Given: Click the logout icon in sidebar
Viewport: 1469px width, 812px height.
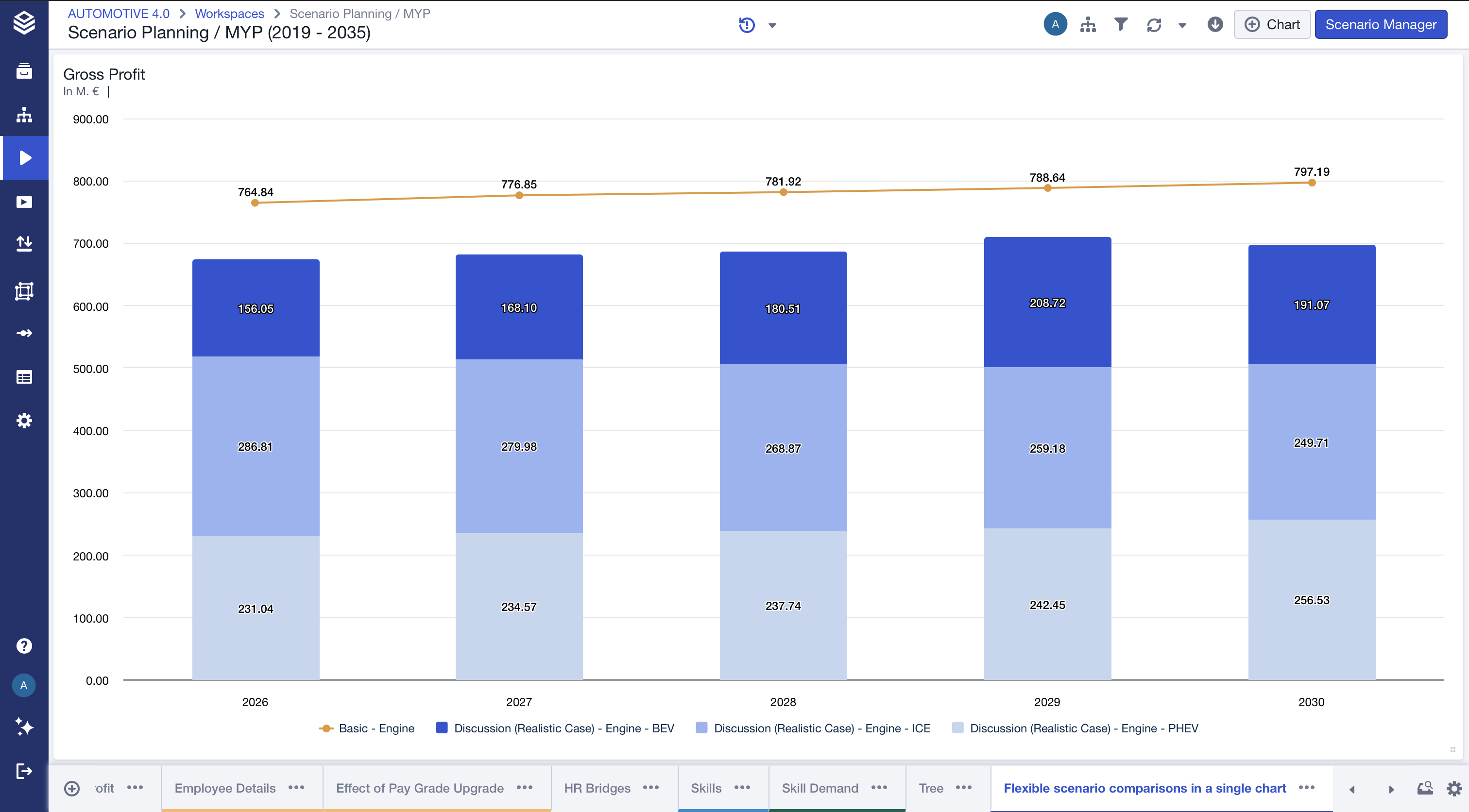Looking at the screenshot, I should tap(24, 771).
